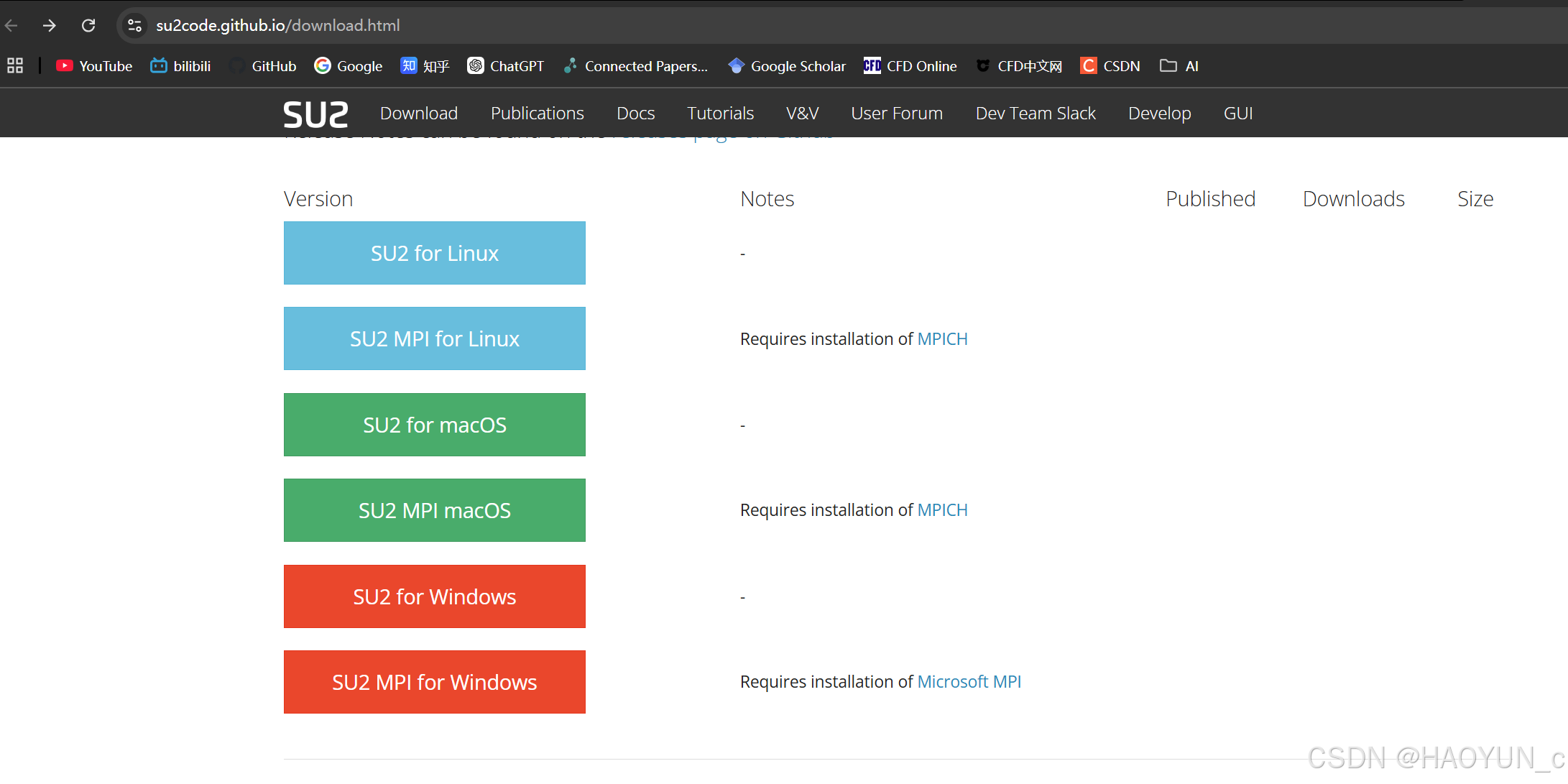Download SU2 for Linux
This screenshot has width=1568, height=784.
point(435,253)
